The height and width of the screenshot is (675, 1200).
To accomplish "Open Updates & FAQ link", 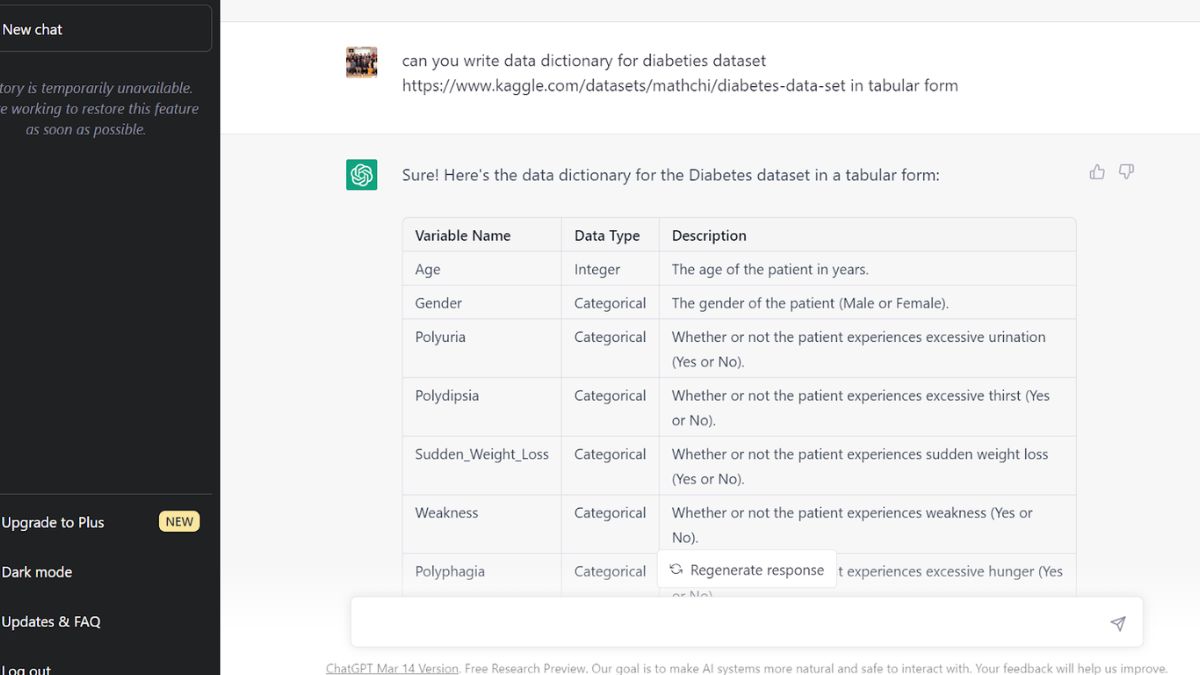I will tap(51, 621).
